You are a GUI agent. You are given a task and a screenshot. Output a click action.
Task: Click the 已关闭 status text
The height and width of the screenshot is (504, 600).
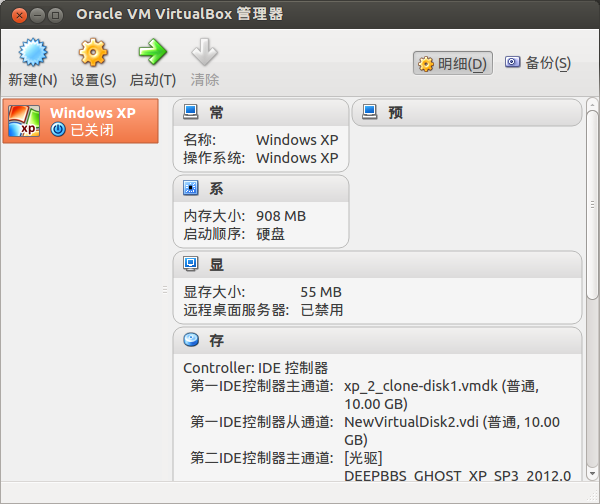coord(92,130)
